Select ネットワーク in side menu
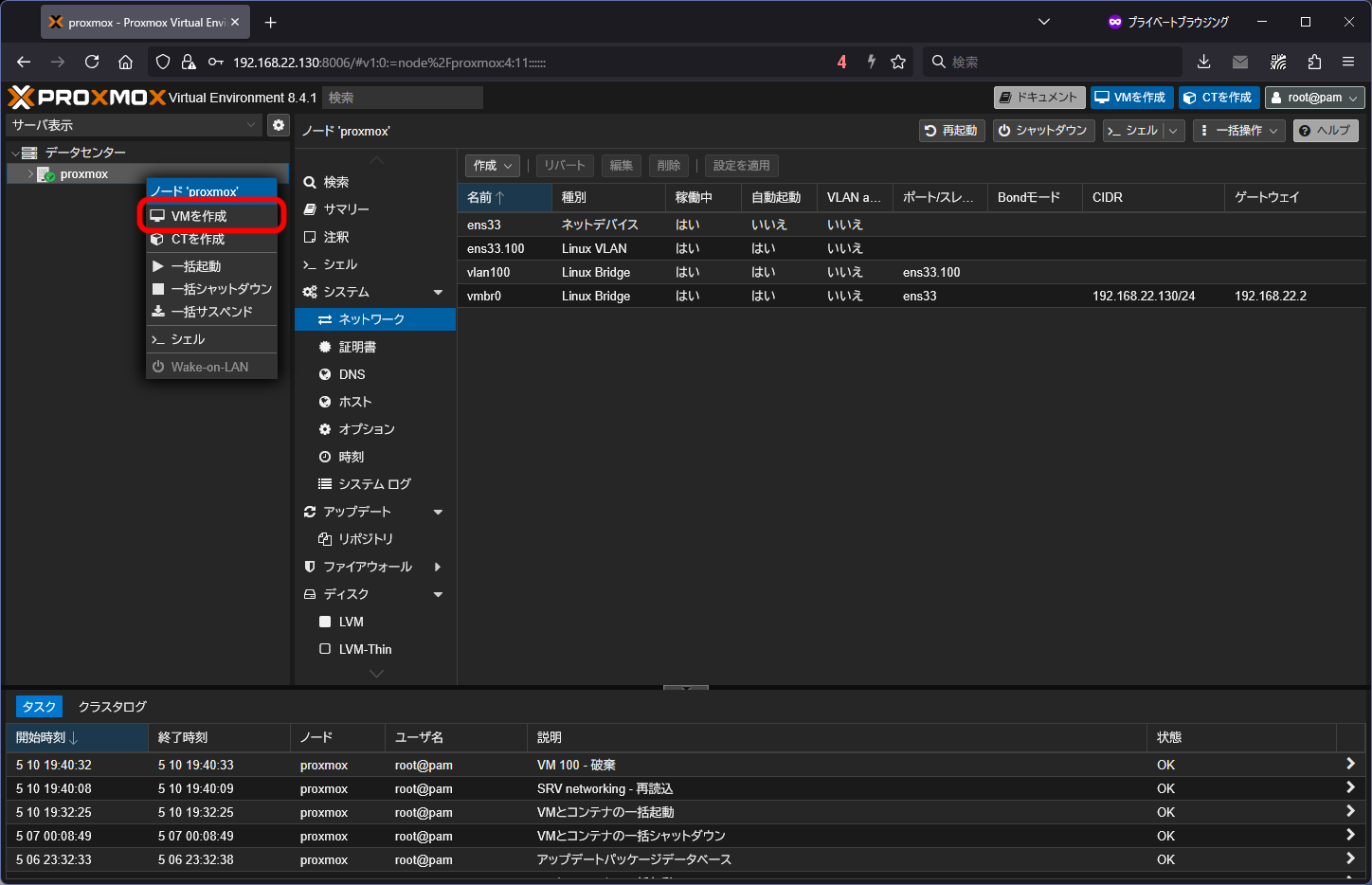 tap(375, 319)
